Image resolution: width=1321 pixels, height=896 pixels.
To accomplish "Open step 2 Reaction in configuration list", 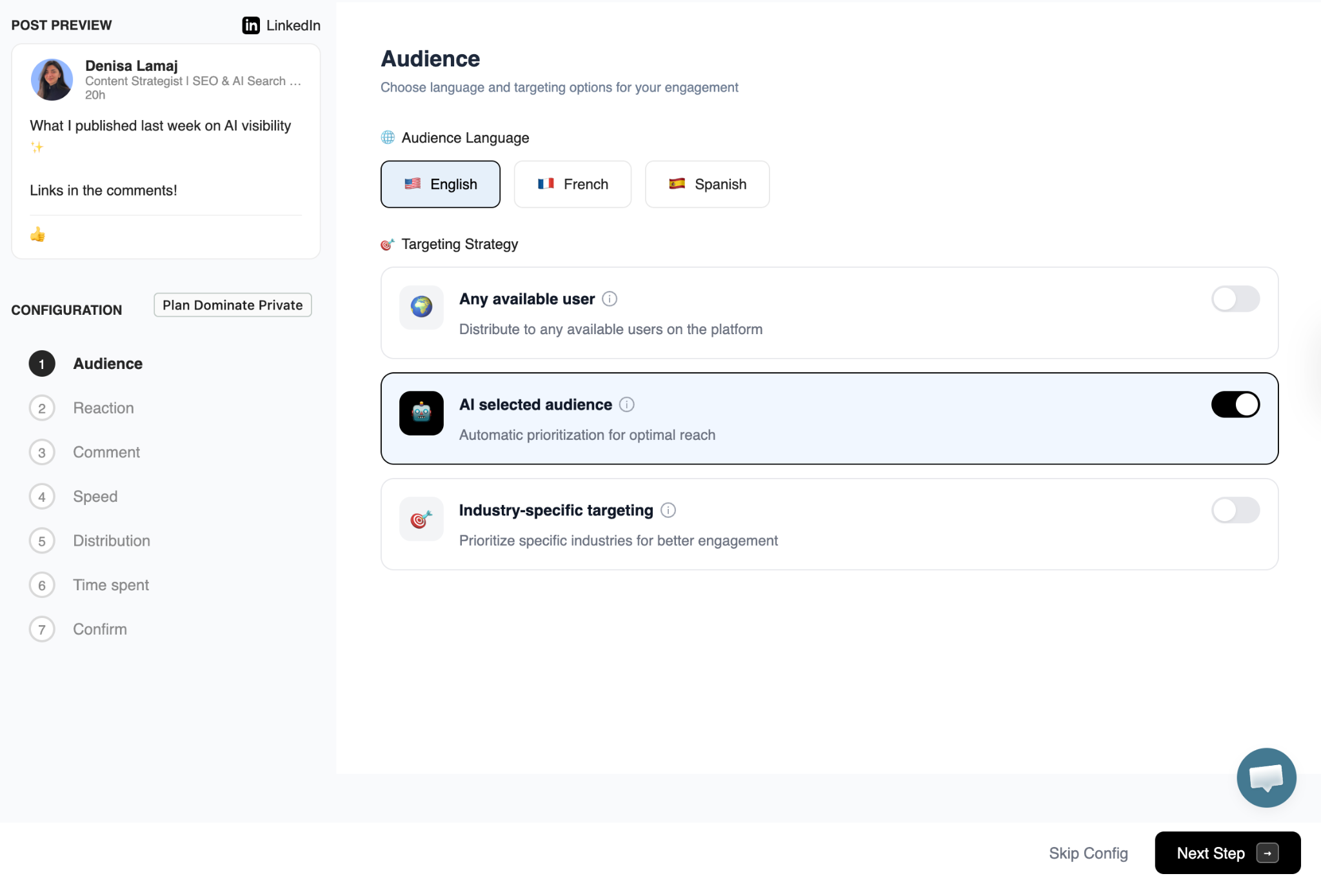I will 103,408.
